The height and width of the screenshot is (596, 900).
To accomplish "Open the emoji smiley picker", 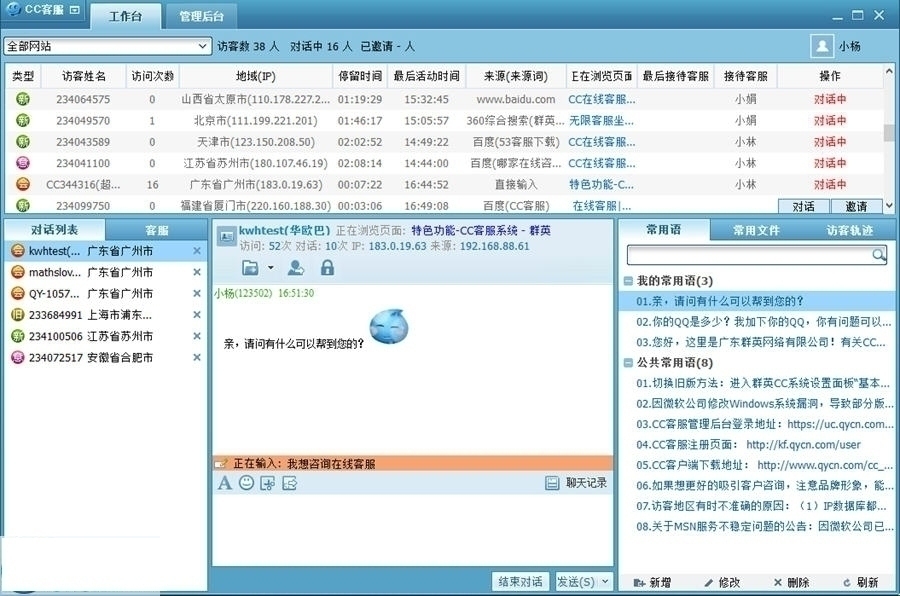I will (246, 483).
